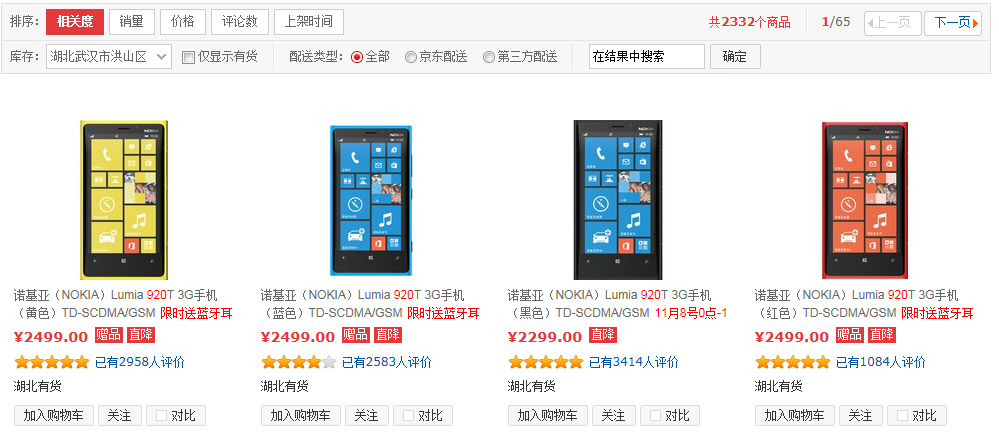Sort results by 销量
Image resolution: width=999 pixels, height=440 pixels.
point(132,22)
